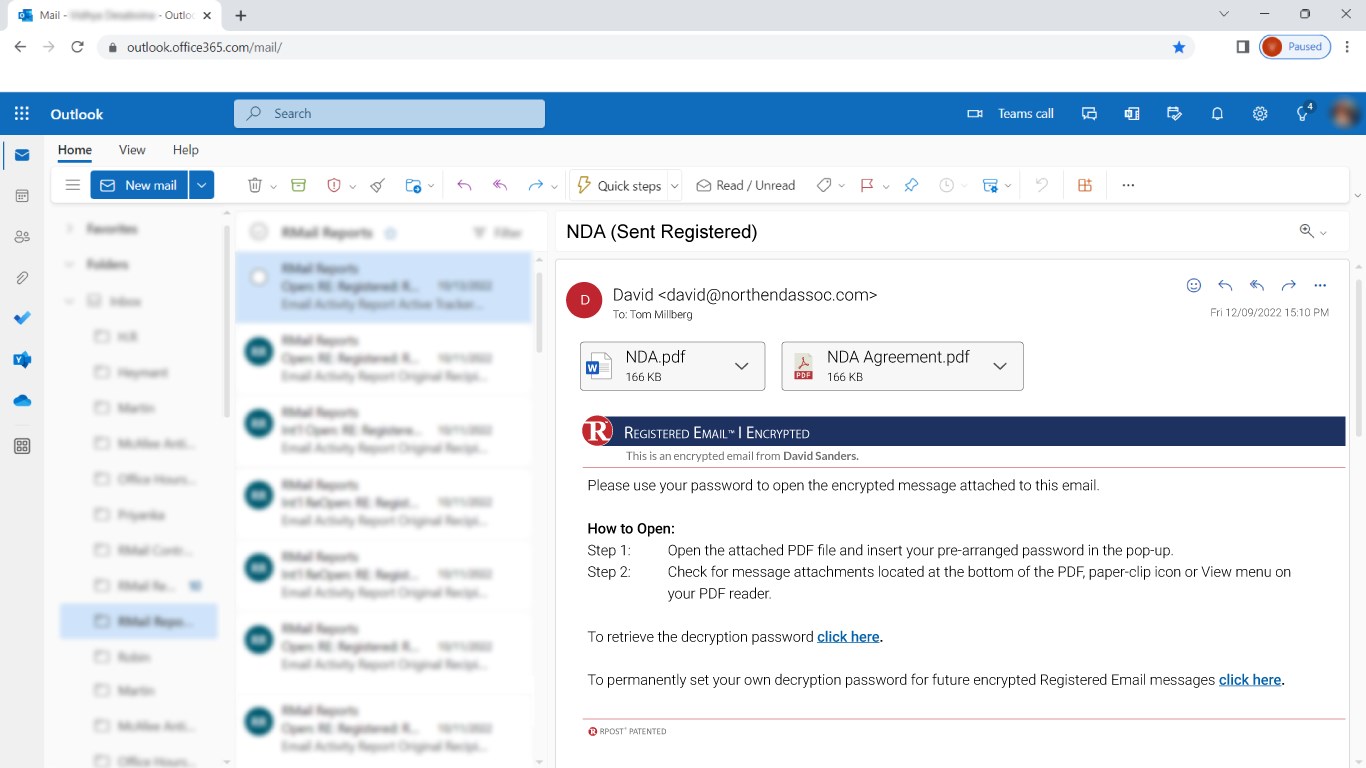Open the My Day panel icon
Viewport: 1366px width, 768px height.
click(x=1175, y=114)
